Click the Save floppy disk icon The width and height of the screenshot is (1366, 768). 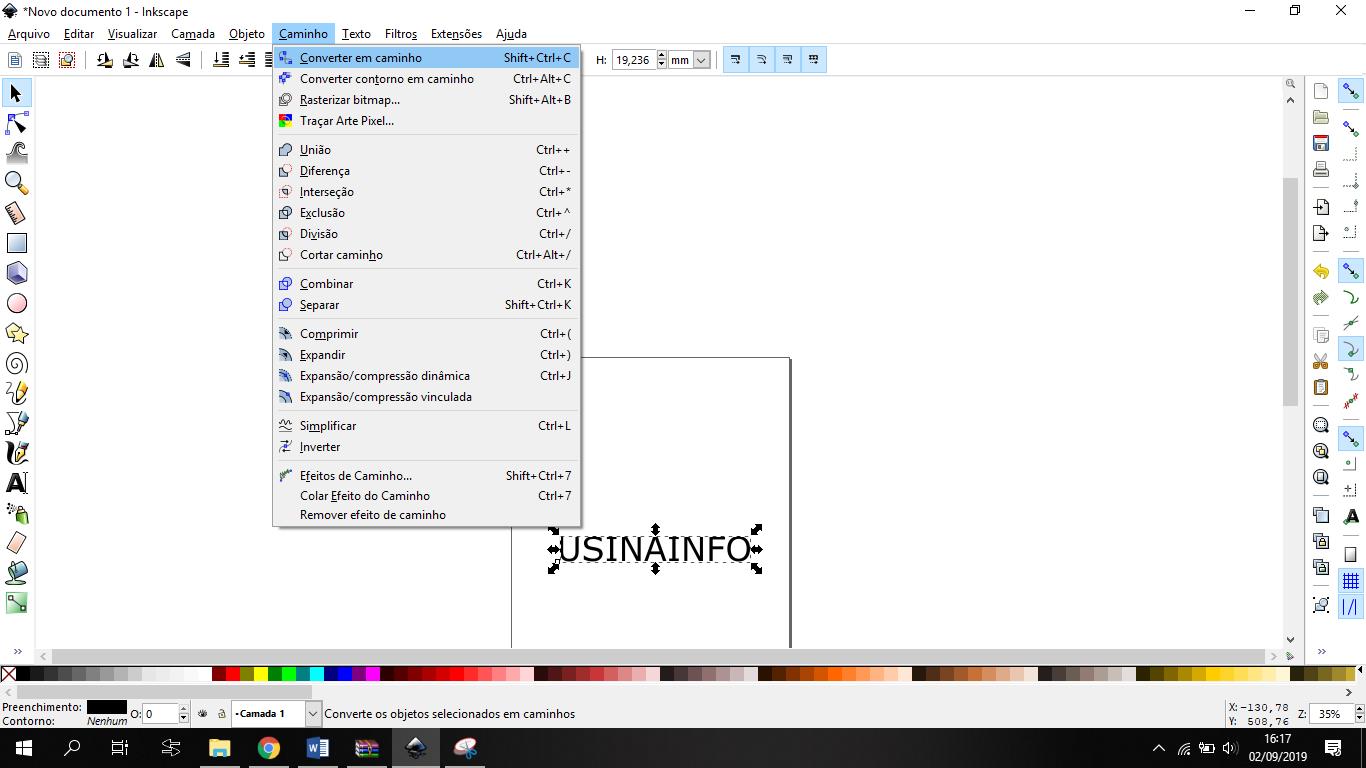pos(1321,143)
